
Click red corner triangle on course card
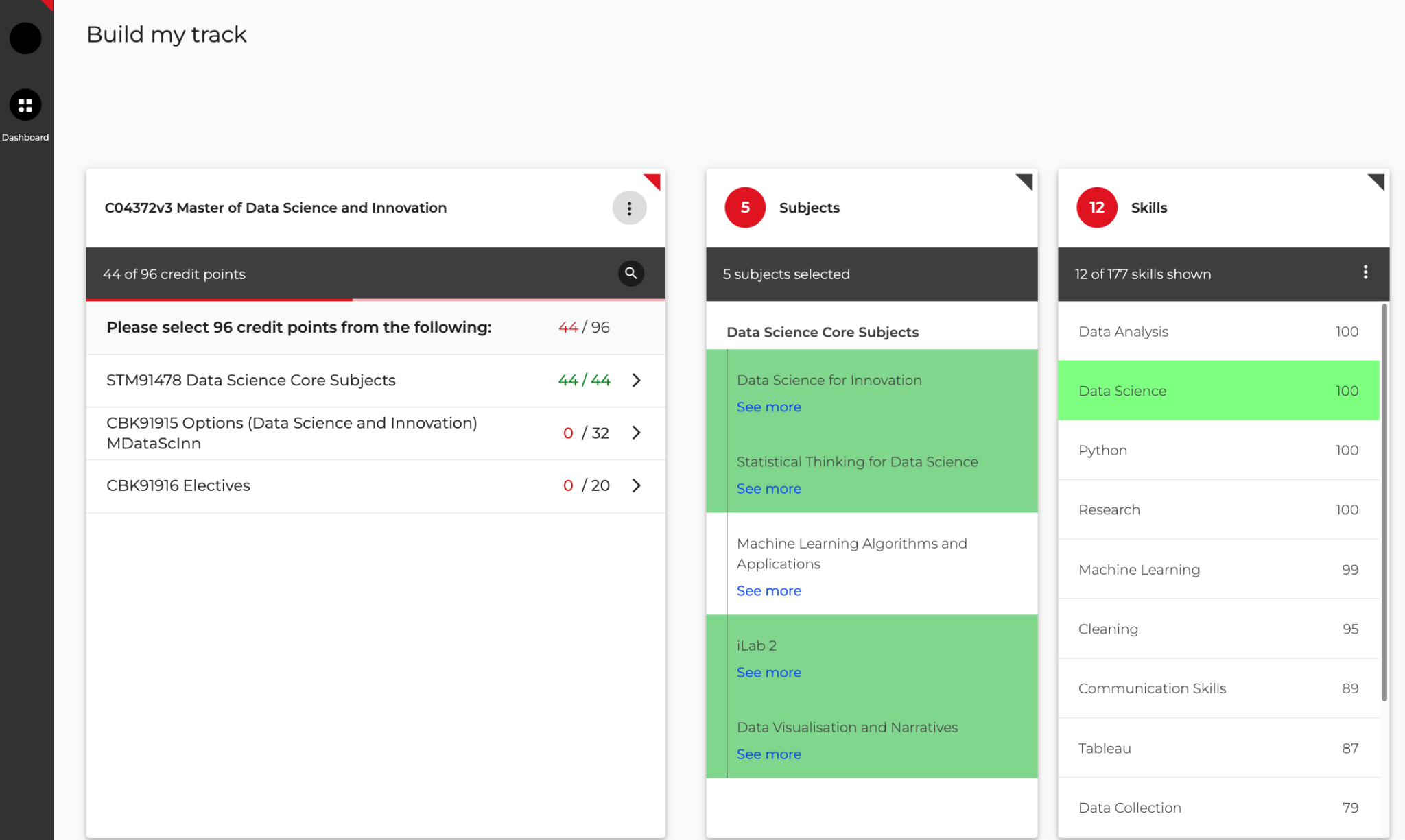pyautogui.click(x=654, y=180)
